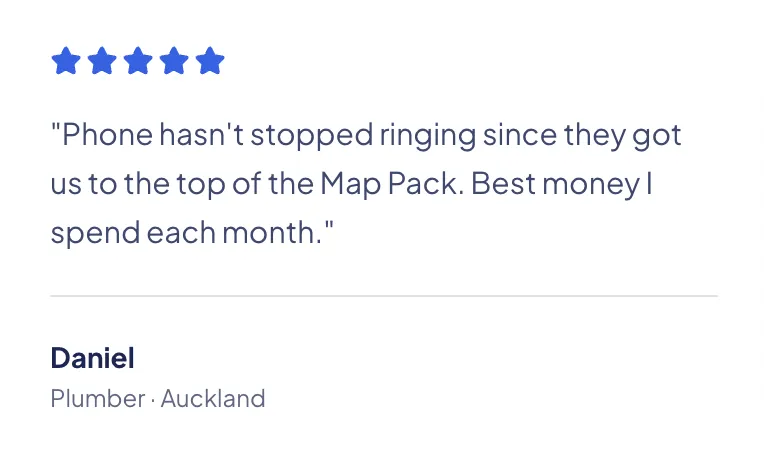
Task: Select the fifth (last) rating star
Action: click(209, 62)
